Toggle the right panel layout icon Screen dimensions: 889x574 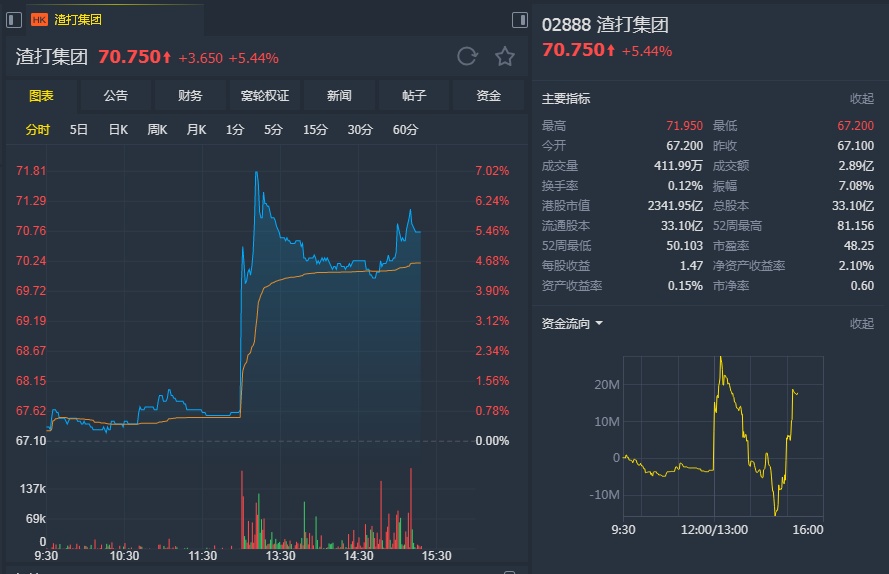519,19
